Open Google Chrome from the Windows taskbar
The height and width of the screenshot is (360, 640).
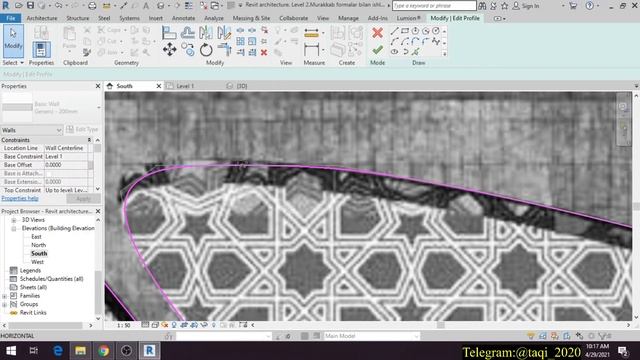103,351
